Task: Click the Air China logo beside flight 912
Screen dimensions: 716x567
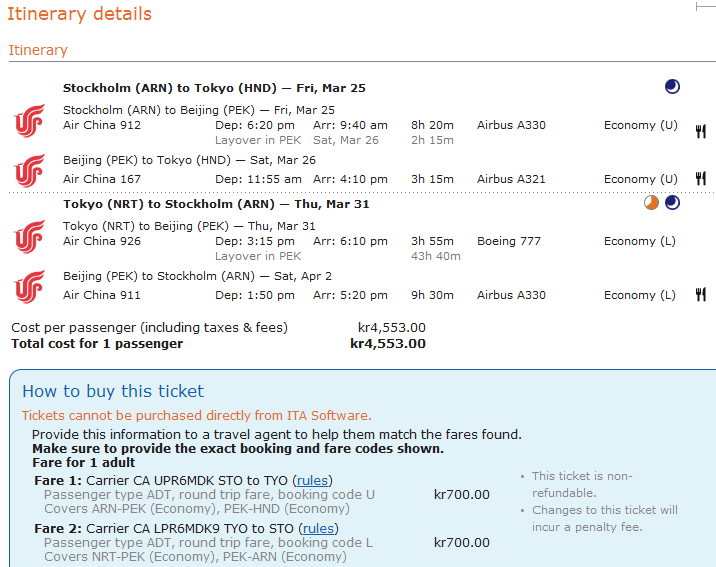Action: pos(29,122)
